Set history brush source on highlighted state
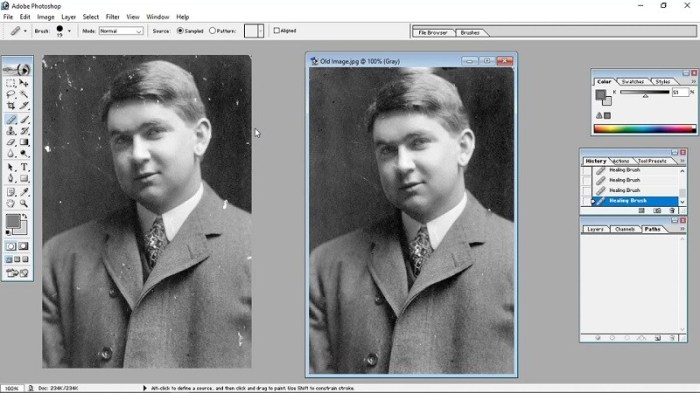This screenshot has height=393, width=700. tap(586, 201)
